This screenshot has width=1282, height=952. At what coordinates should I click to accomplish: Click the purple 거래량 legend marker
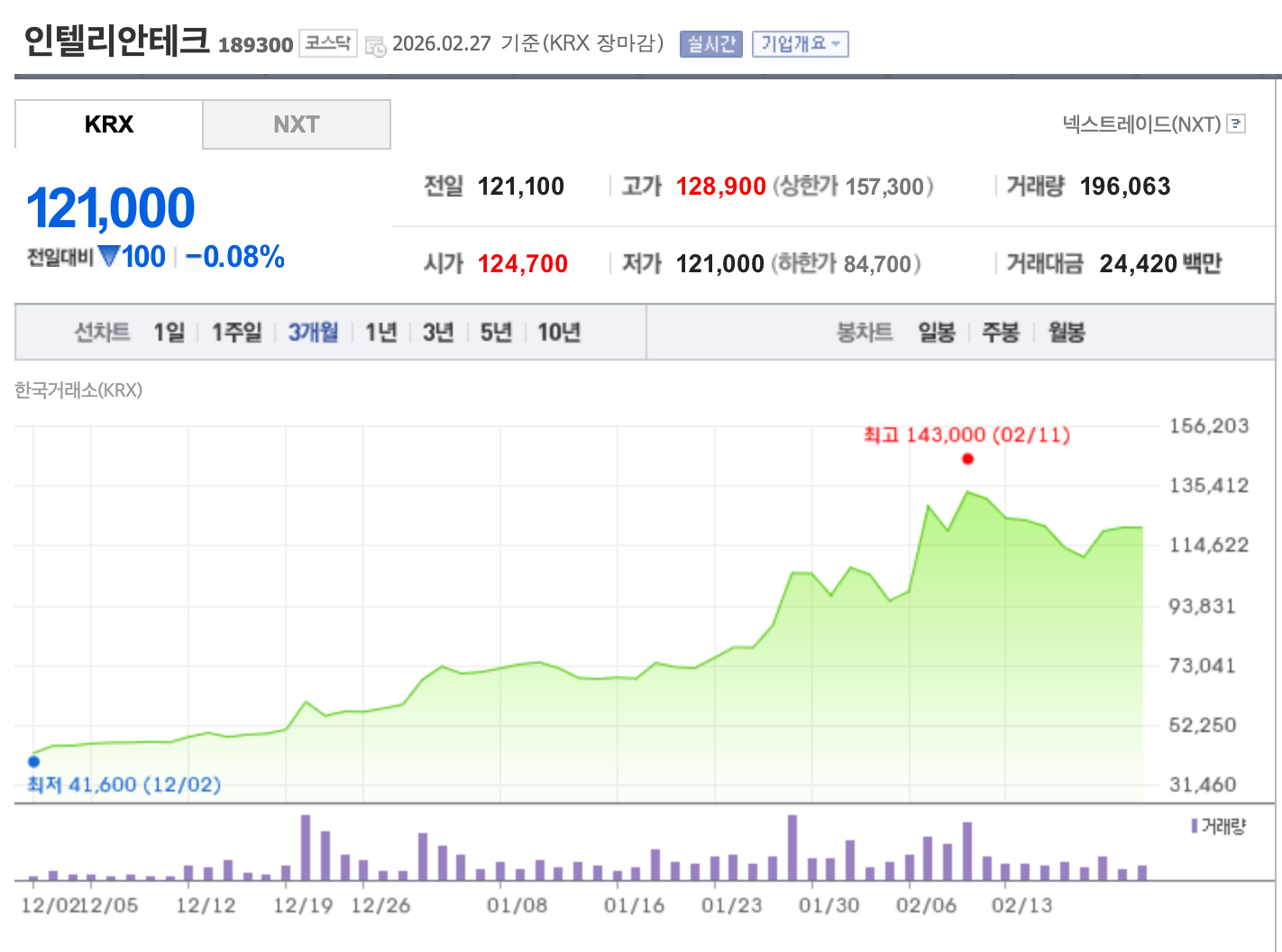coord(1195,826)
